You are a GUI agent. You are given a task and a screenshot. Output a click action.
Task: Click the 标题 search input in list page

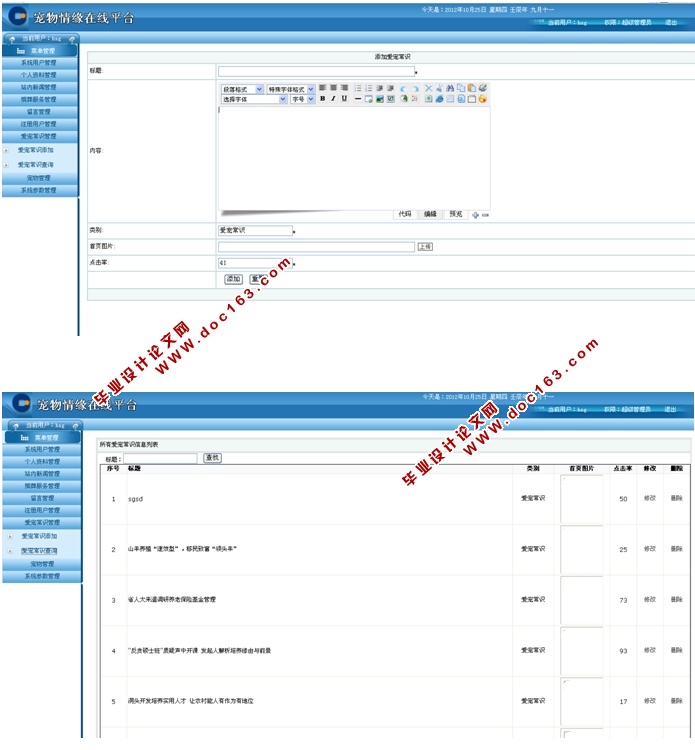click(160, 459)
